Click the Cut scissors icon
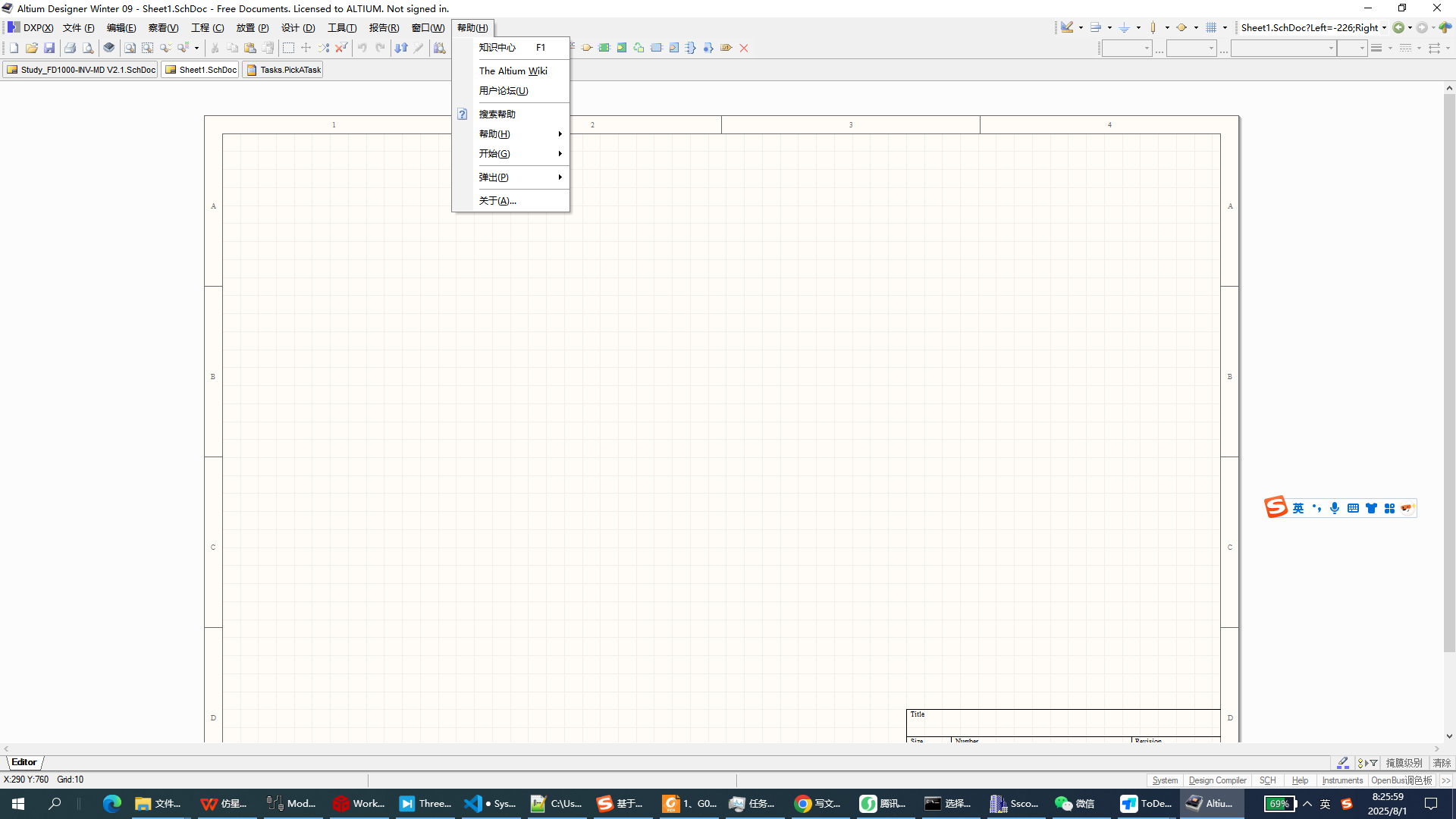 coord(215,48)
